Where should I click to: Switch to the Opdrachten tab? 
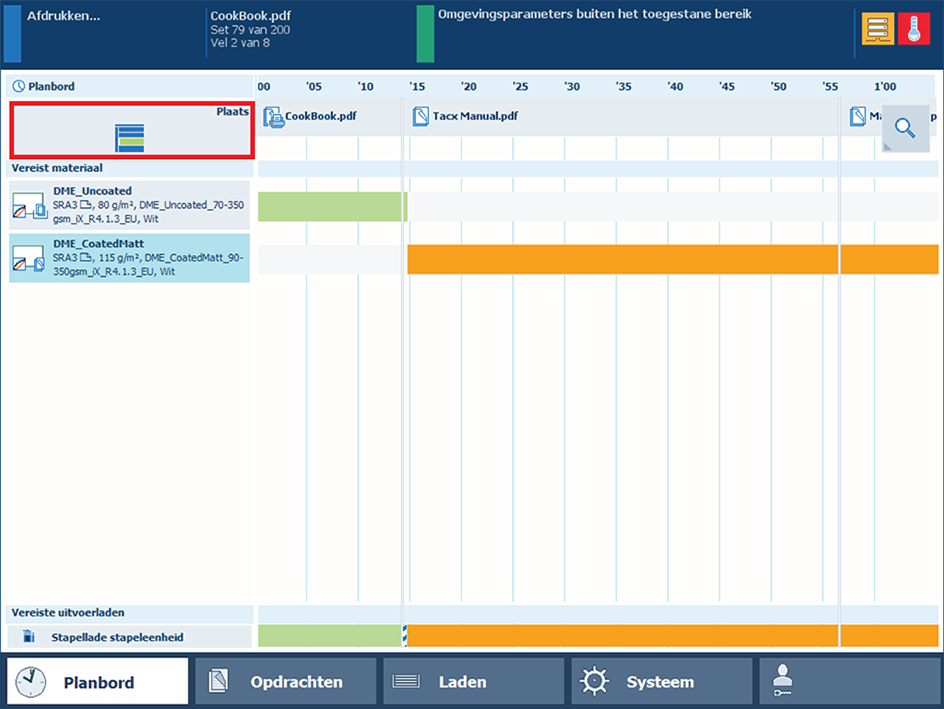tap(285, 681)
